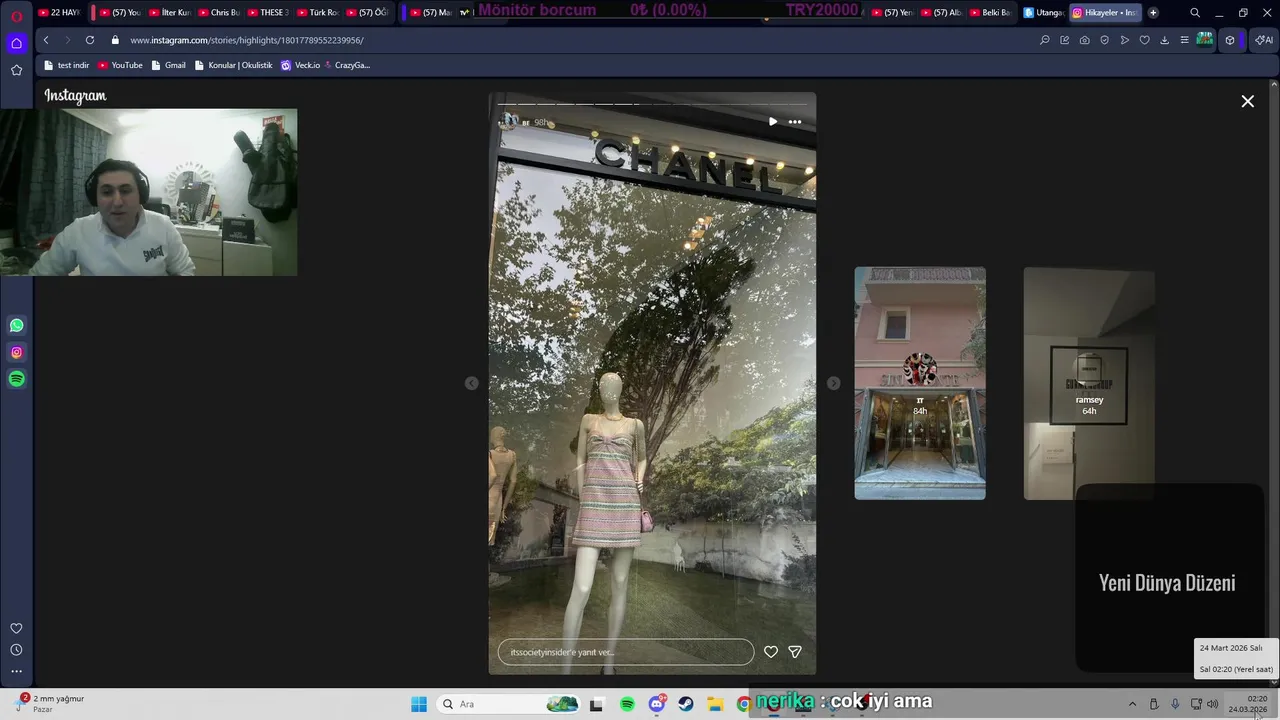1280x720 pixels.
Task: Go to the next story arrow
Action: tap(833, 383)
